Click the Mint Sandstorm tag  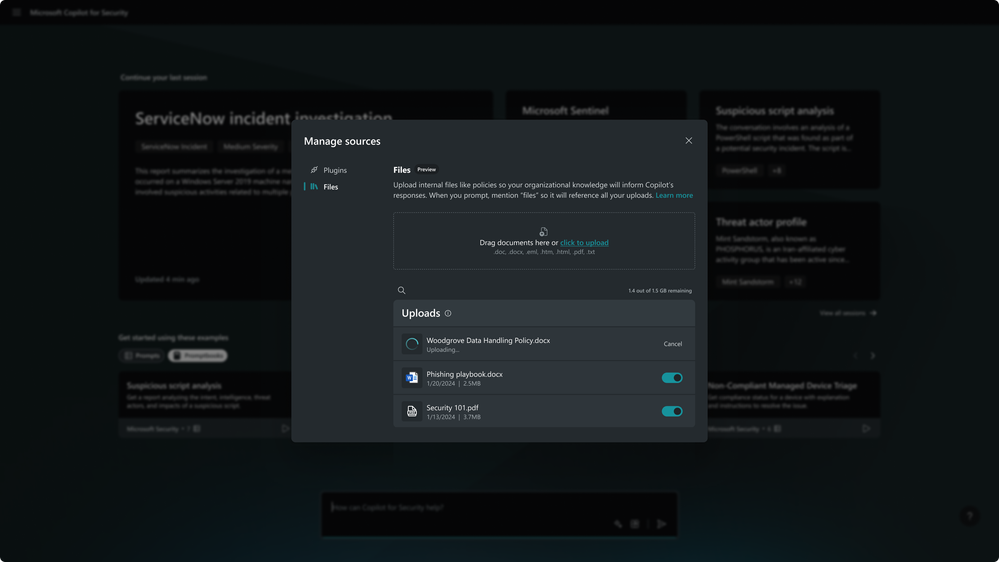click(747, 282)
